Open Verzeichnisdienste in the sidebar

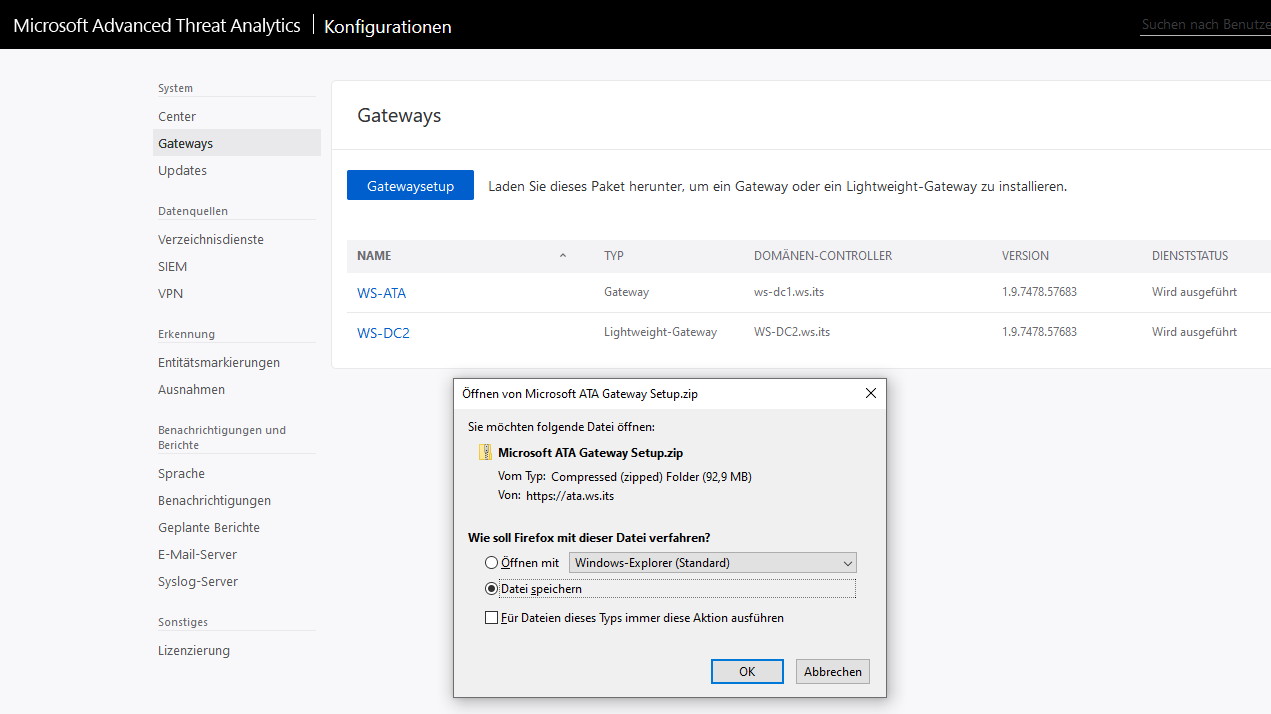[211, 240]
